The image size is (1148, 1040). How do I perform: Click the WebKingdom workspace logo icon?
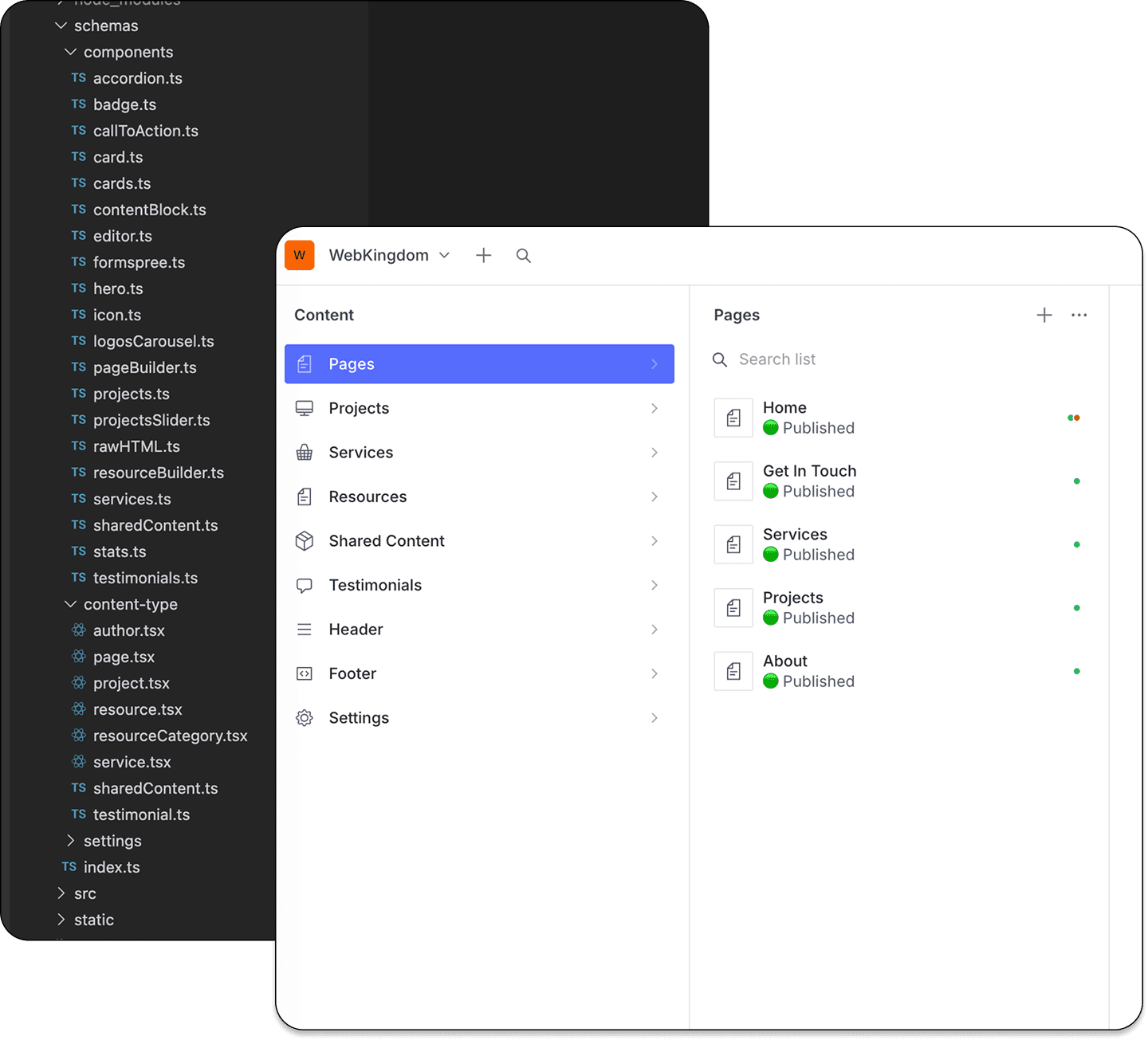[x=299, y=255]
